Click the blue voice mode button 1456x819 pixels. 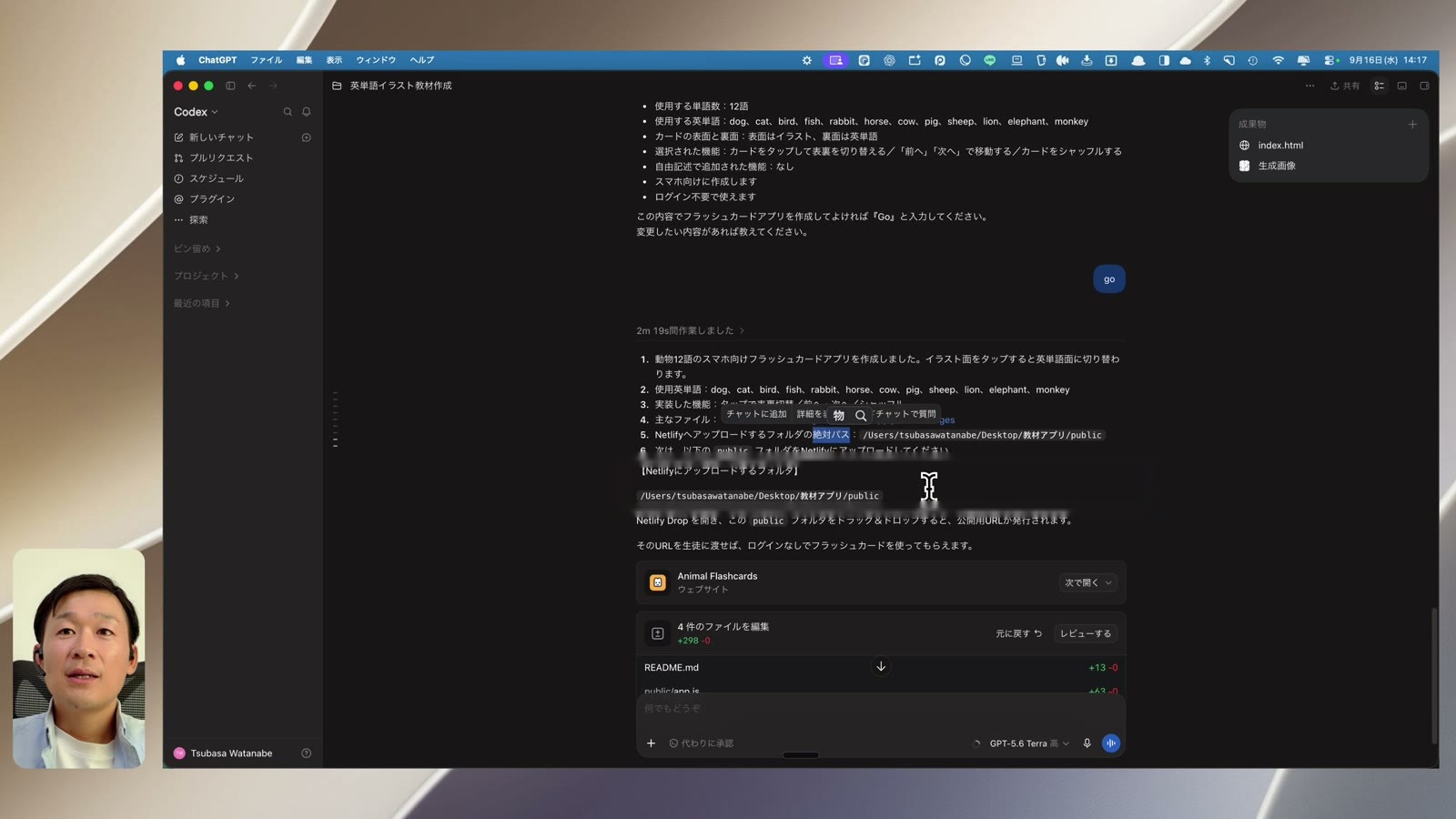1111,743
